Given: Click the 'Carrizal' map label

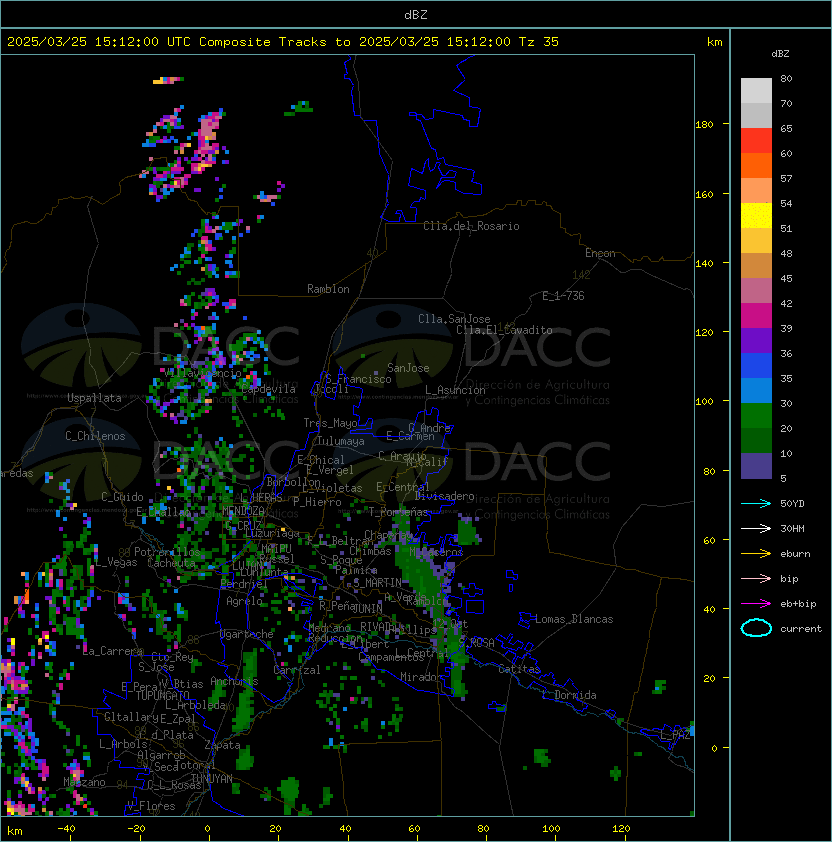Looking at the screenshot, I should (296, 670).
